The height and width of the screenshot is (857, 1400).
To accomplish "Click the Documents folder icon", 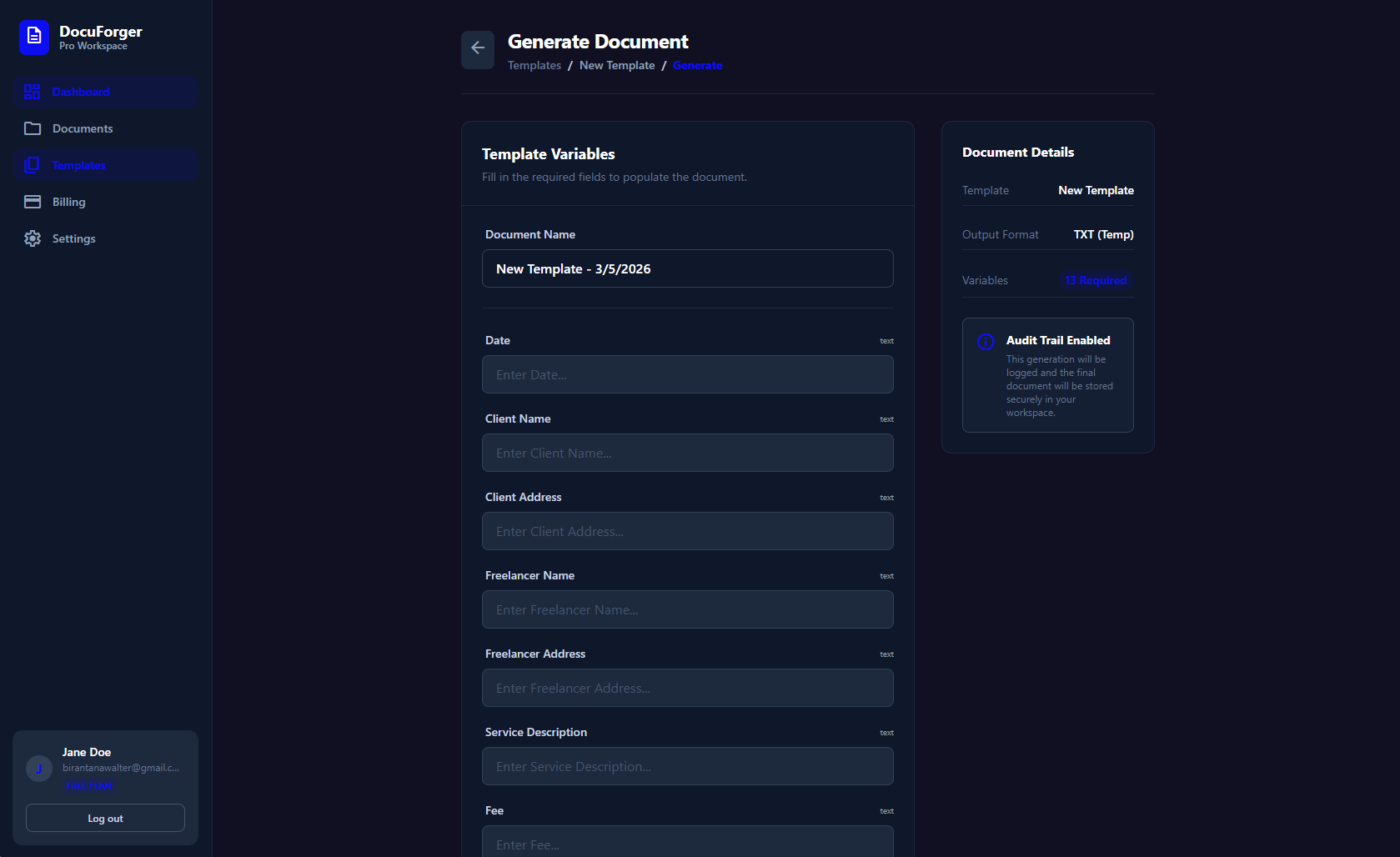I will pos(33,128).
